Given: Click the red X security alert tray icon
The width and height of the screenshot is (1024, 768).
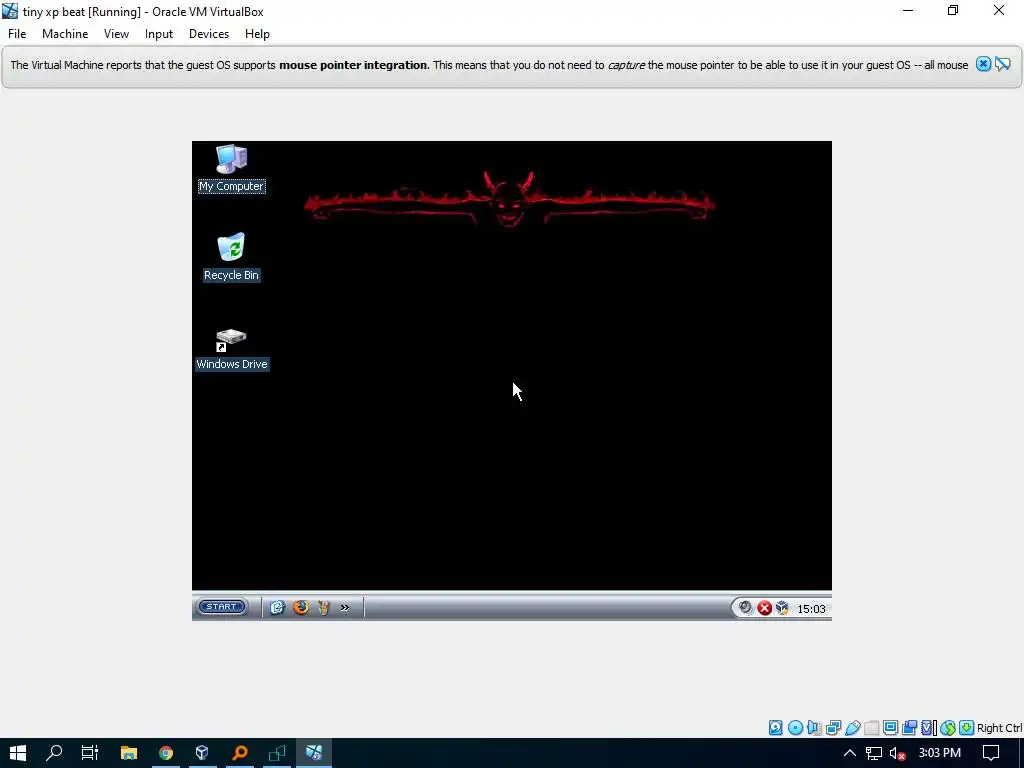Looking at the screenshot, I should tap(764, 609).
